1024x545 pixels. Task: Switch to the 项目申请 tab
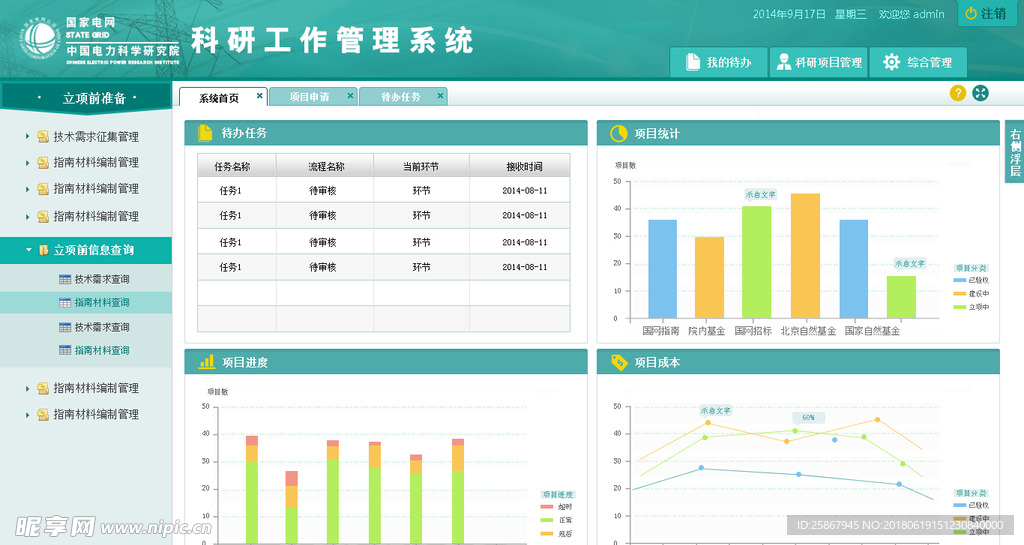coord(308,97)
